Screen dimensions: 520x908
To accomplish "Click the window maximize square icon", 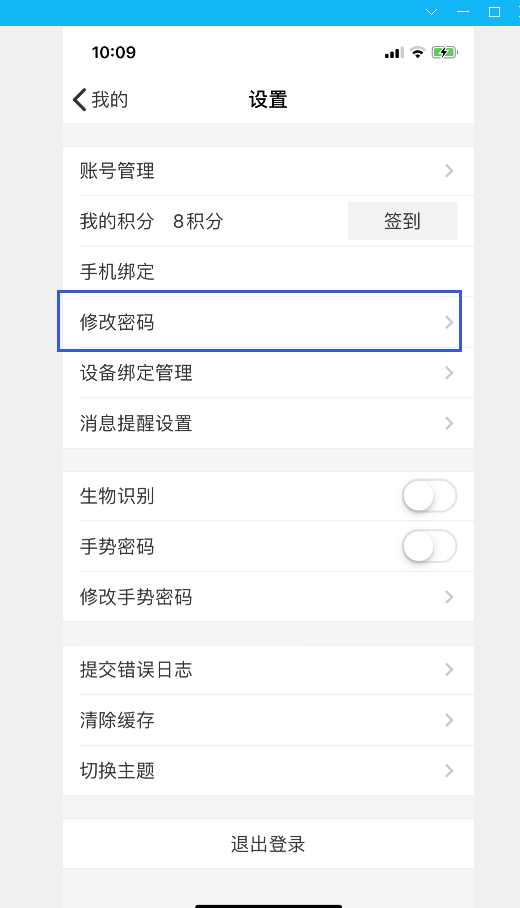I will pyautogui.click(x=494, y=12).
